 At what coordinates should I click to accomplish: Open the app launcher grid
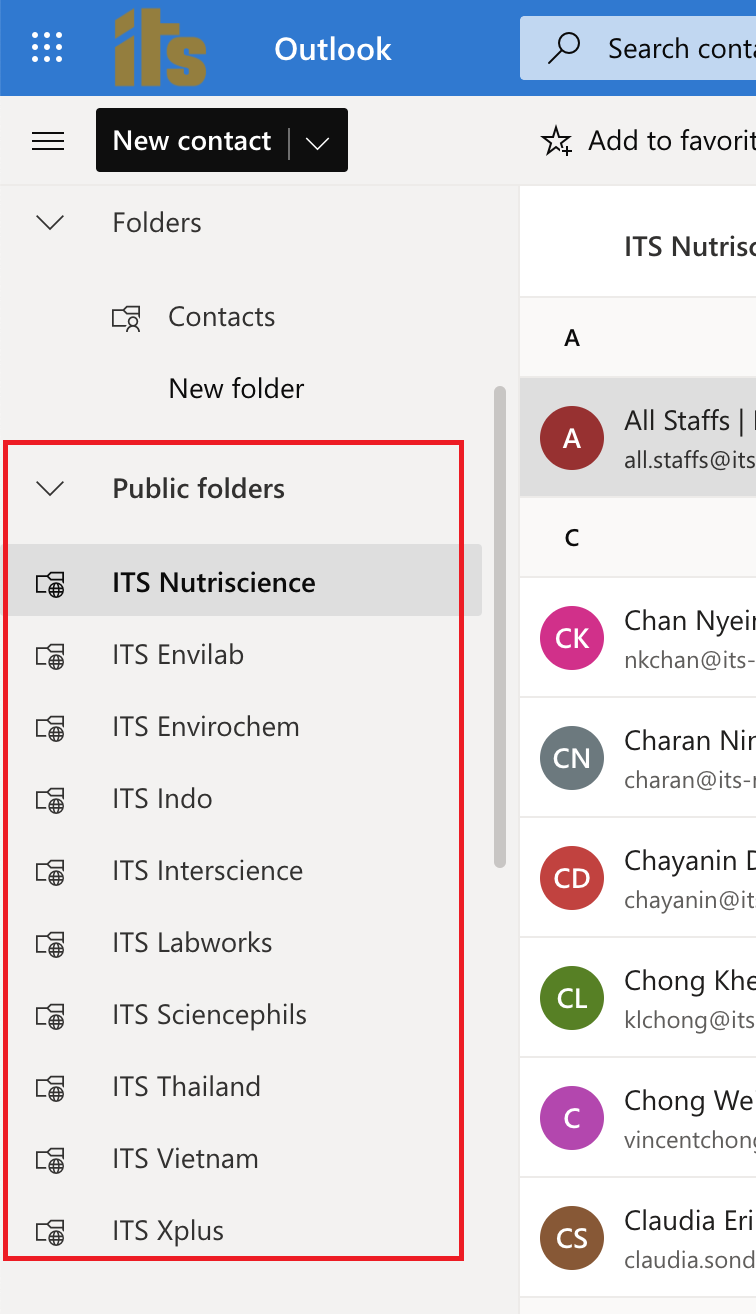tap(47, 47)
